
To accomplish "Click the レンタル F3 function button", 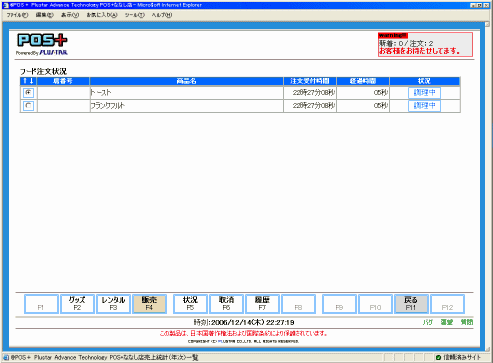I will [113, 304].
